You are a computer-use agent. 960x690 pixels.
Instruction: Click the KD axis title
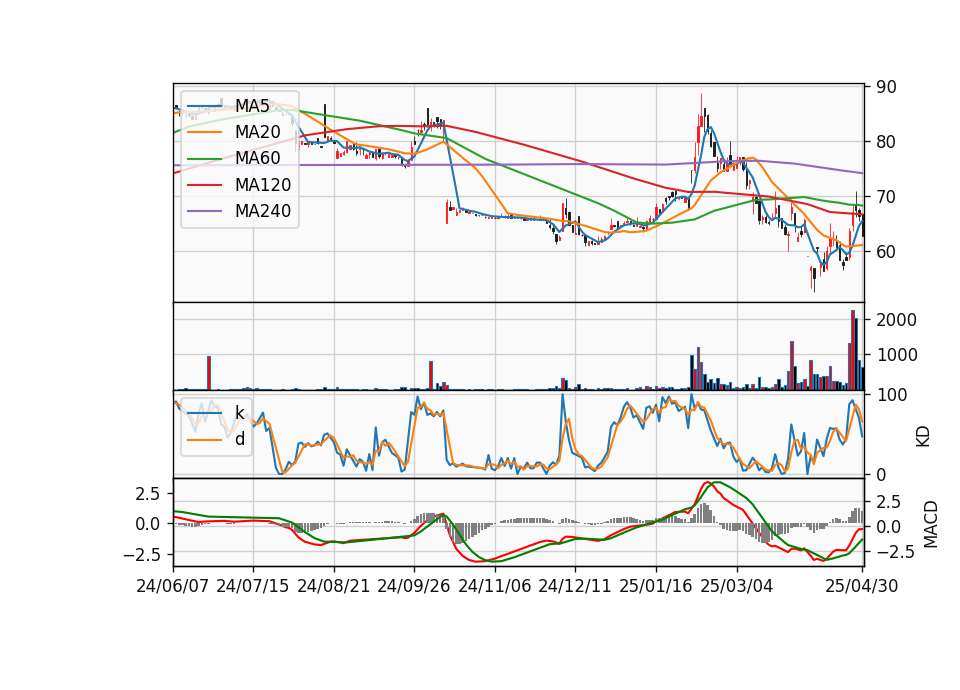coord(923,436)
